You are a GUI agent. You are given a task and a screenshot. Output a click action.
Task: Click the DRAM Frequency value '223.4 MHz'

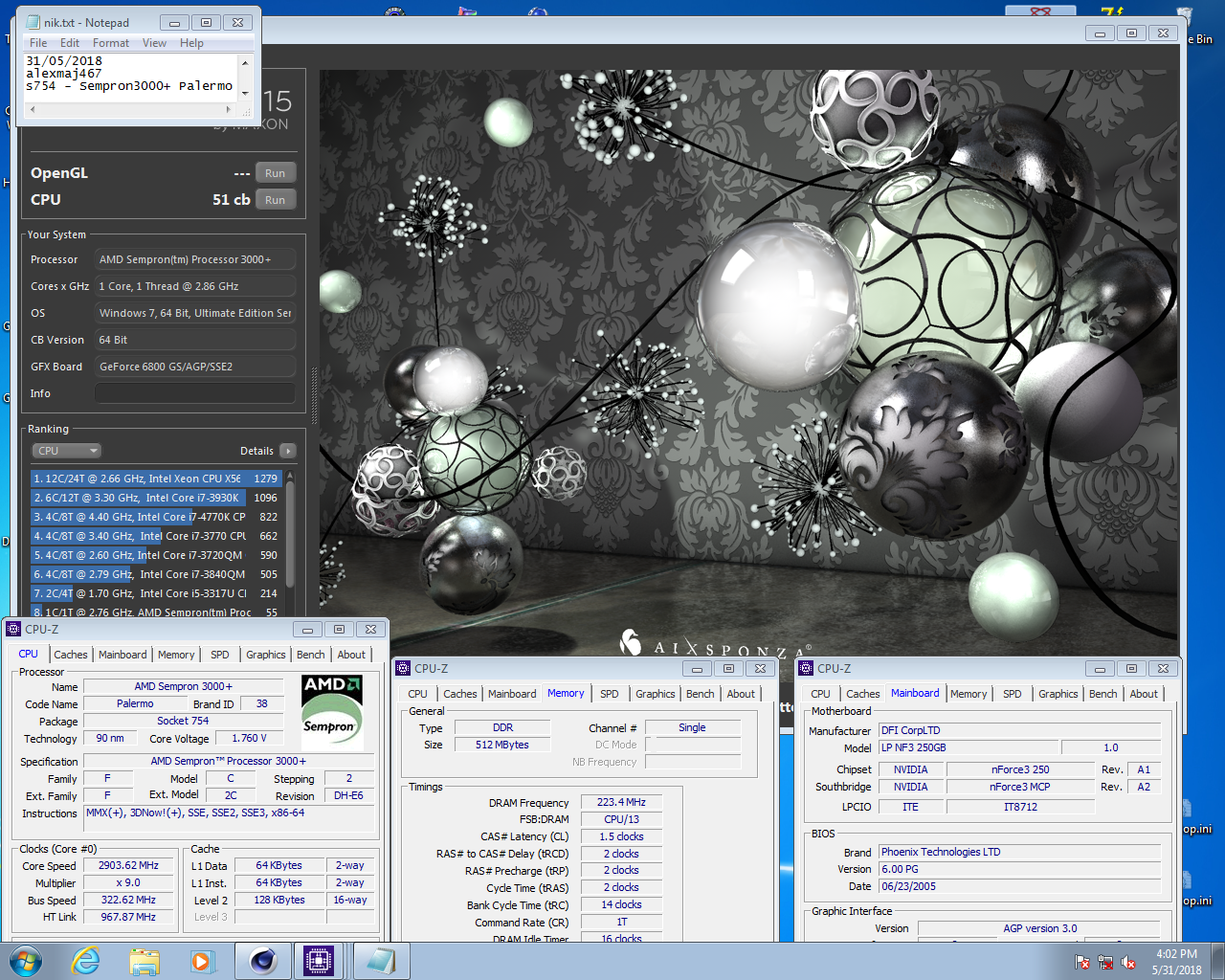[x=621, y=802]
